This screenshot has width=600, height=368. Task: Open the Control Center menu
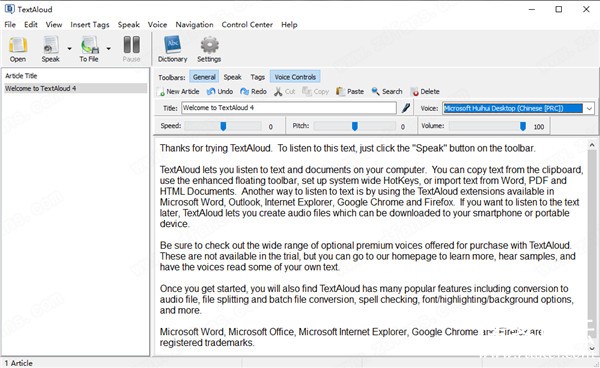(x=247, y=24)
